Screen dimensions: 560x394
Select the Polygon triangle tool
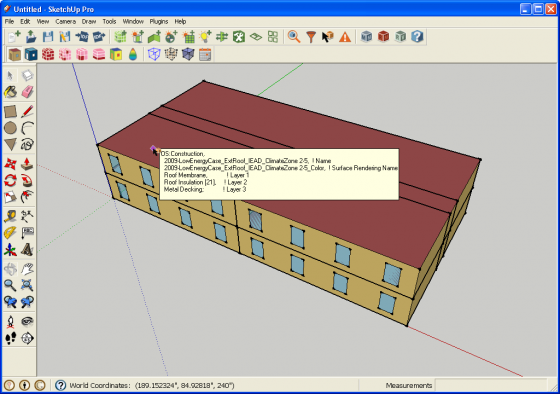(10, 144)
